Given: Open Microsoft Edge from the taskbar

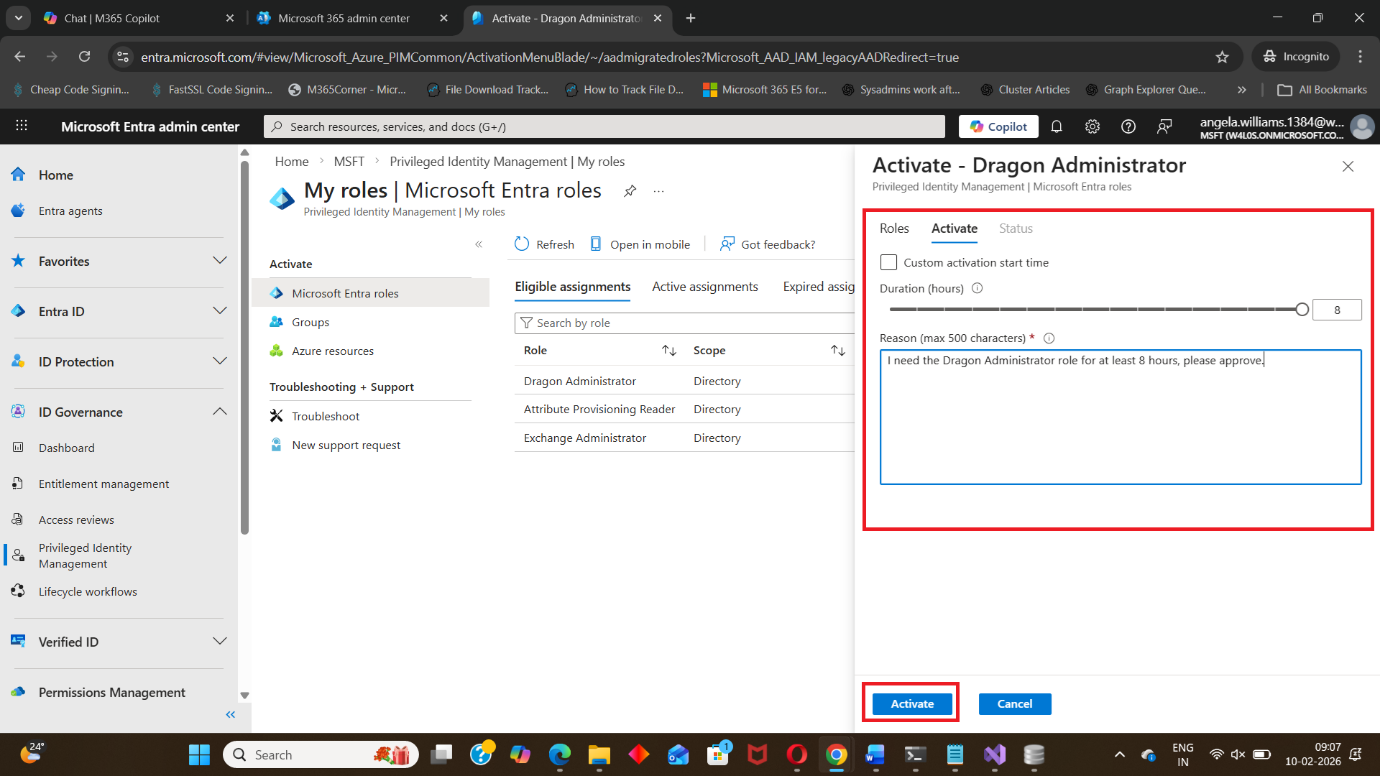Looking at the screenshot, I should pyautogui.click(x=559, y=754).
